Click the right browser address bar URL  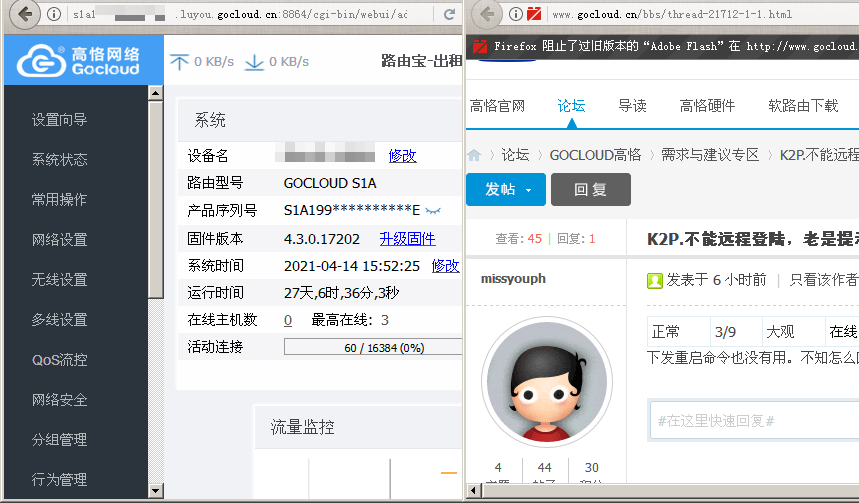(672, 14)
